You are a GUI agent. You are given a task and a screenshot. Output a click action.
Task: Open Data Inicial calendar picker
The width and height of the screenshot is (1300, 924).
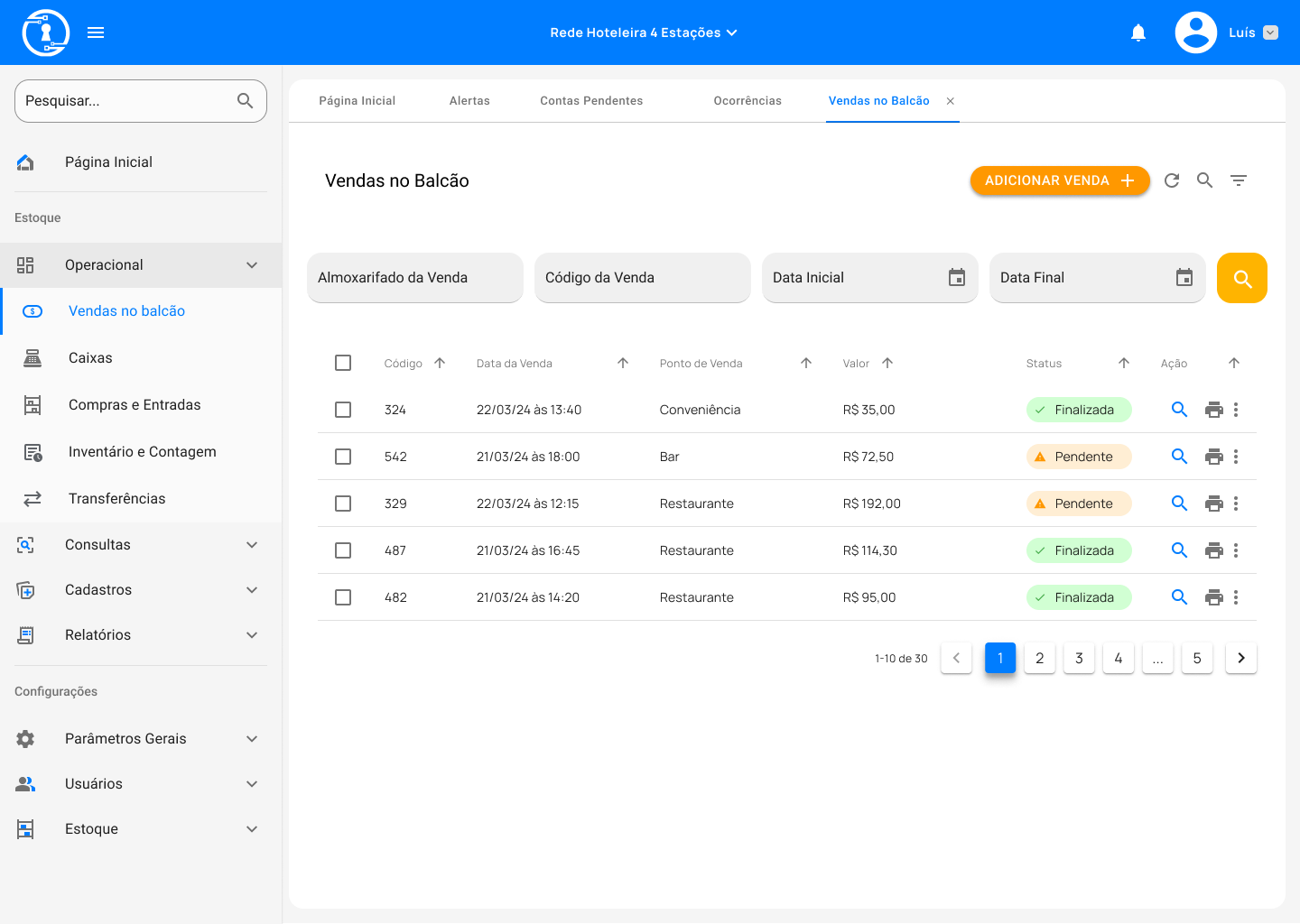pos(957,278)
